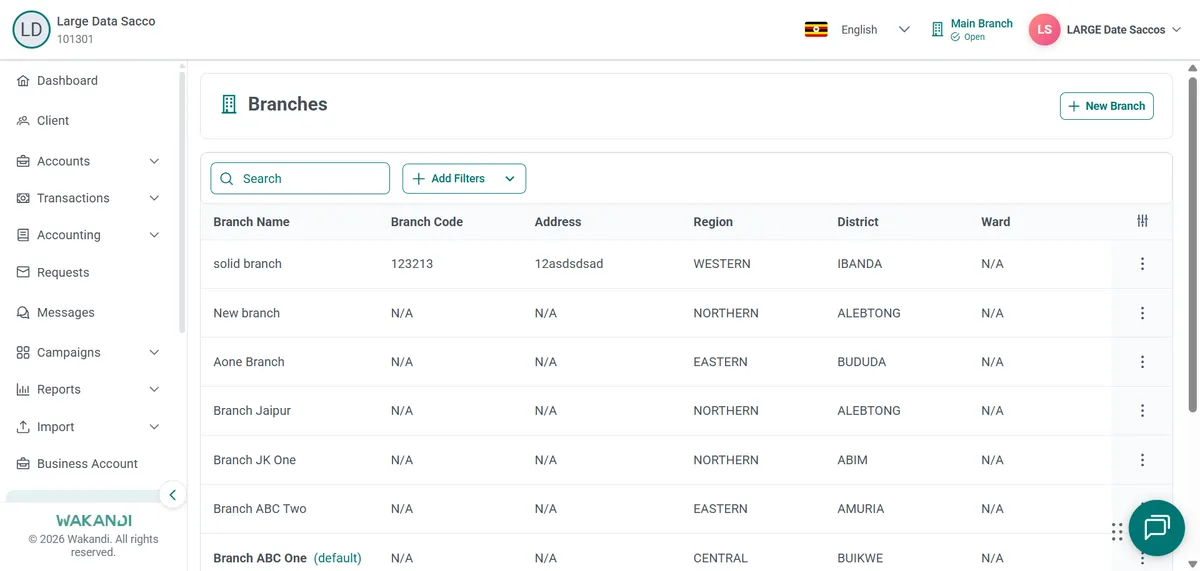
Task: Click the sidebar vertical scrollbar
Action: pos(181,200)
